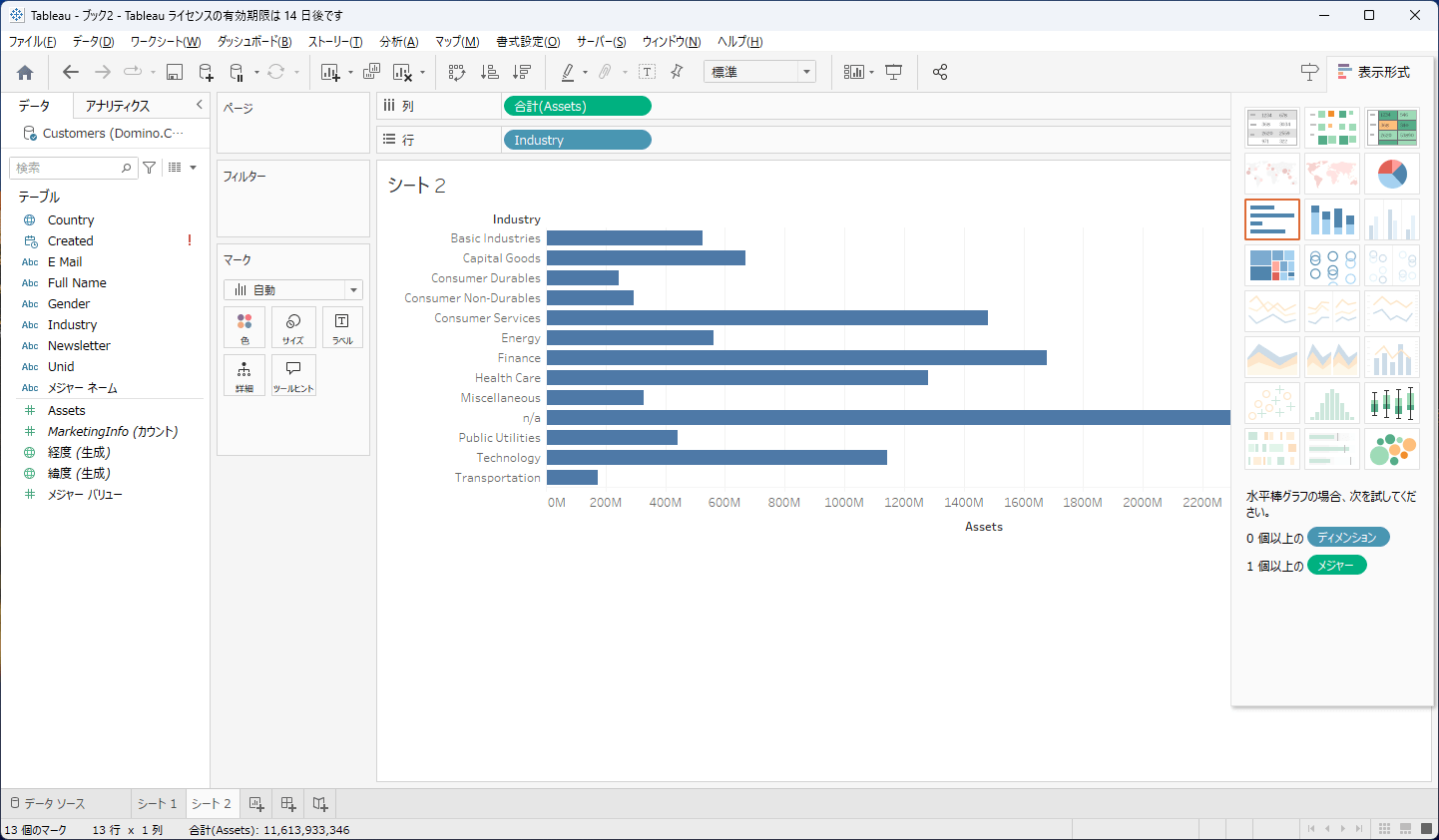Viewport: 1439px width, 840px height.
Task: Duplicate the current sheet via toolbar icon
Action: tap(371, 72)
